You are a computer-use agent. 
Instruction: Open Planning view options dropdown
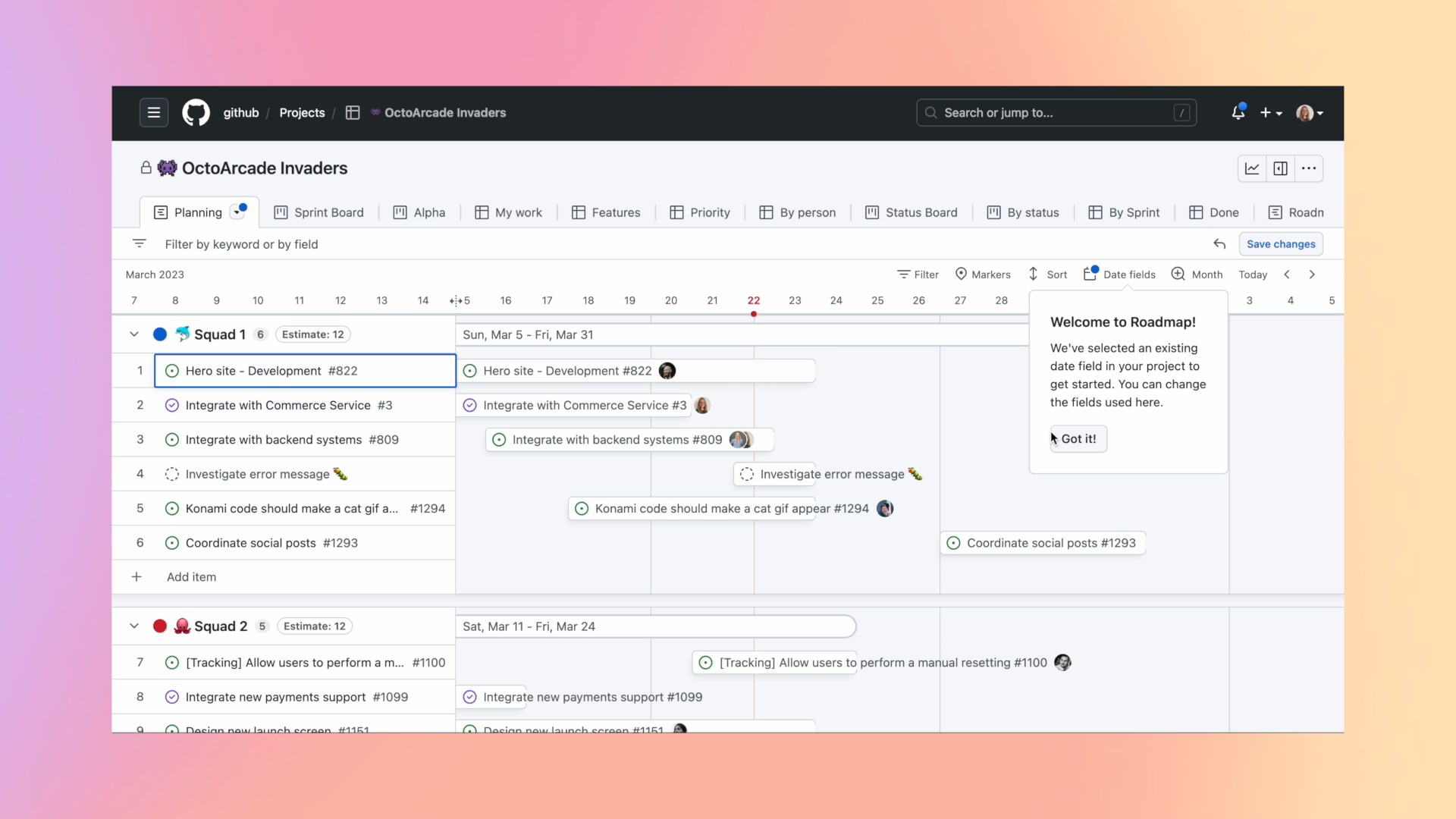[238, 212]
